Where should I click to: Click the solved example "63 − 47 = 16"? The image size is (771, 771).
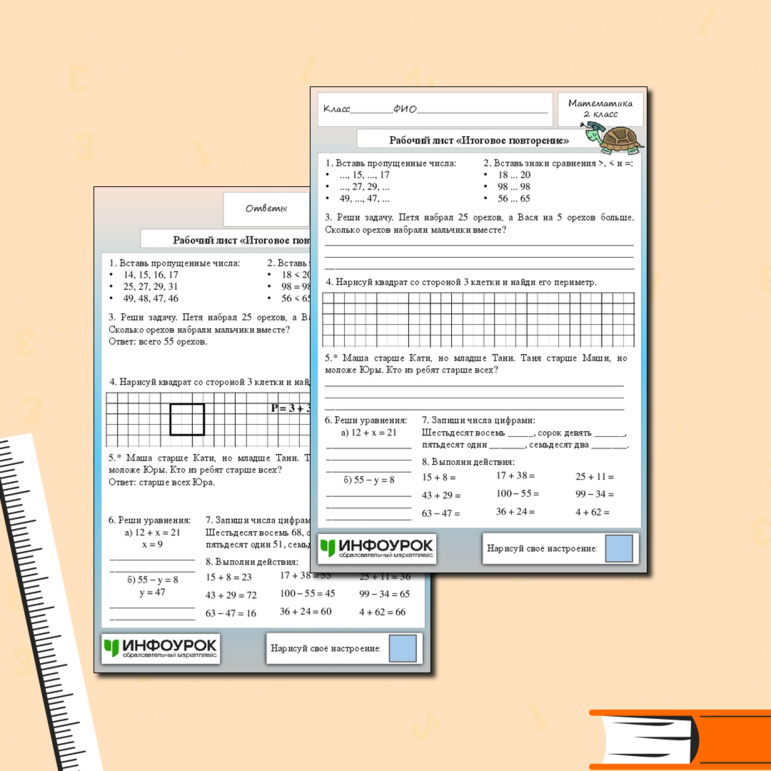point(231,613)
